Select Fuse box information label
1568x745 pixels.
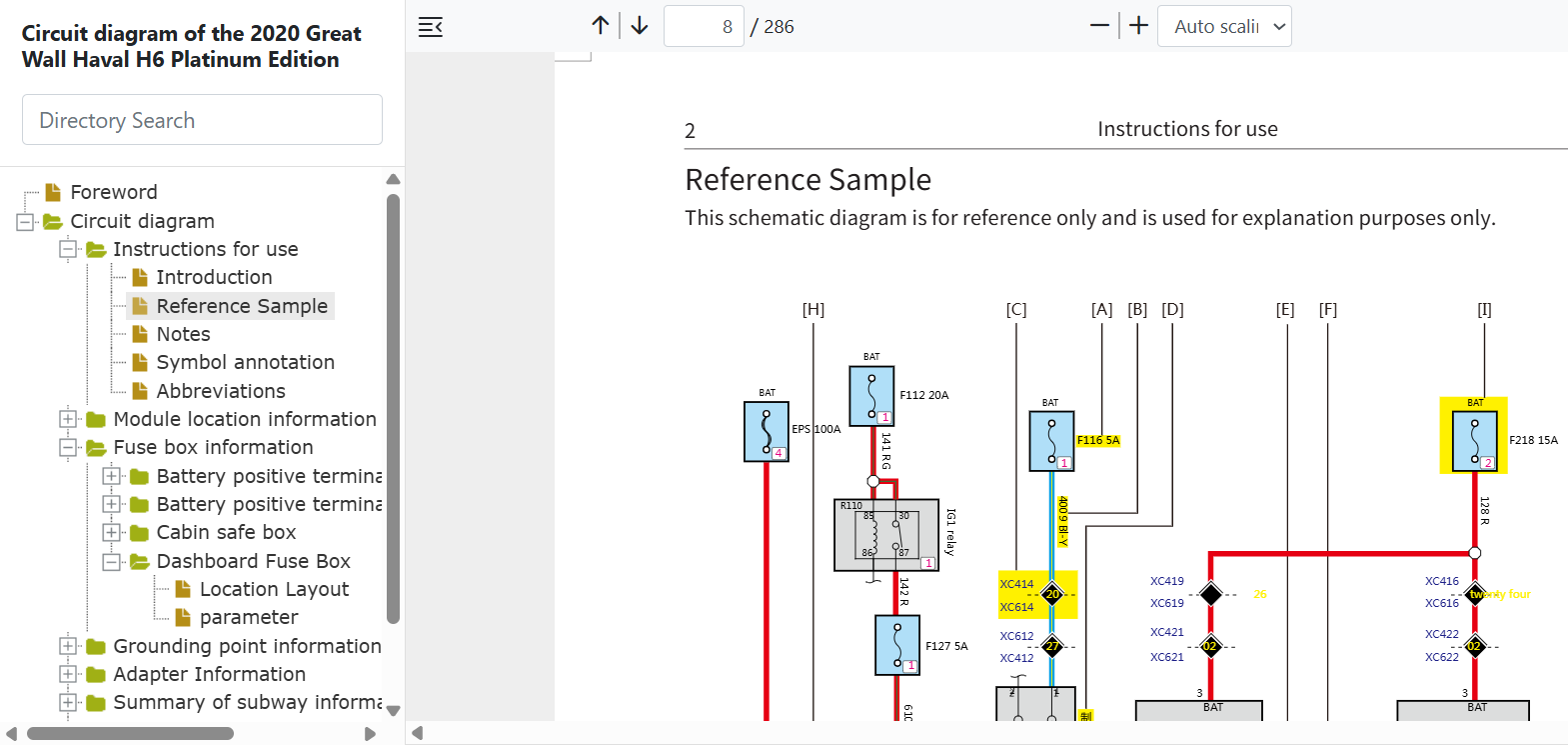[213, 447]
